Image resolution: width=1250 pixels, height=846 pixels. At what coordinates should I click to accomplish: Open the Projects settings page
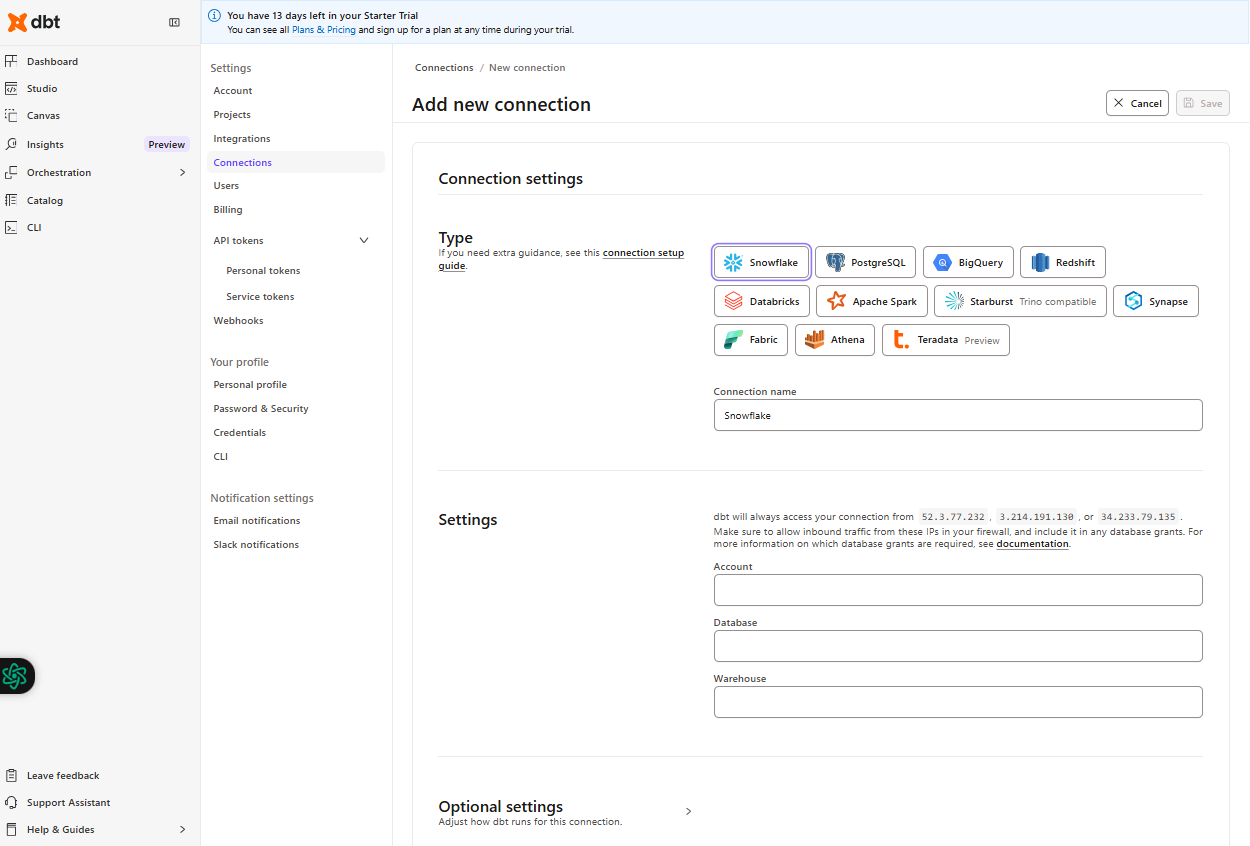(232, 114)
